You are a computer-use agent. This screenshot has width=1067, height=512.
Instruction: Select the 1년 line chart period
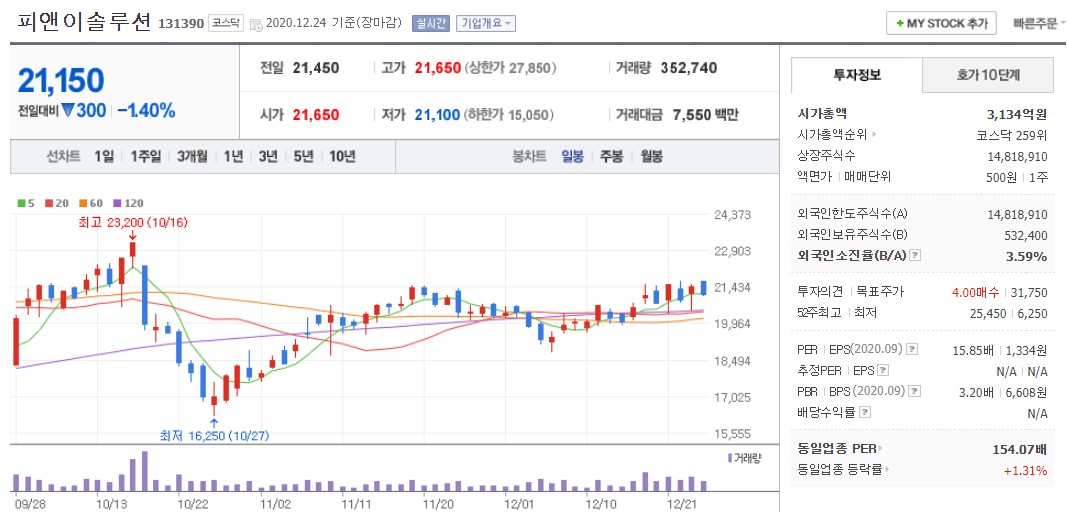(x=233, y=157)
